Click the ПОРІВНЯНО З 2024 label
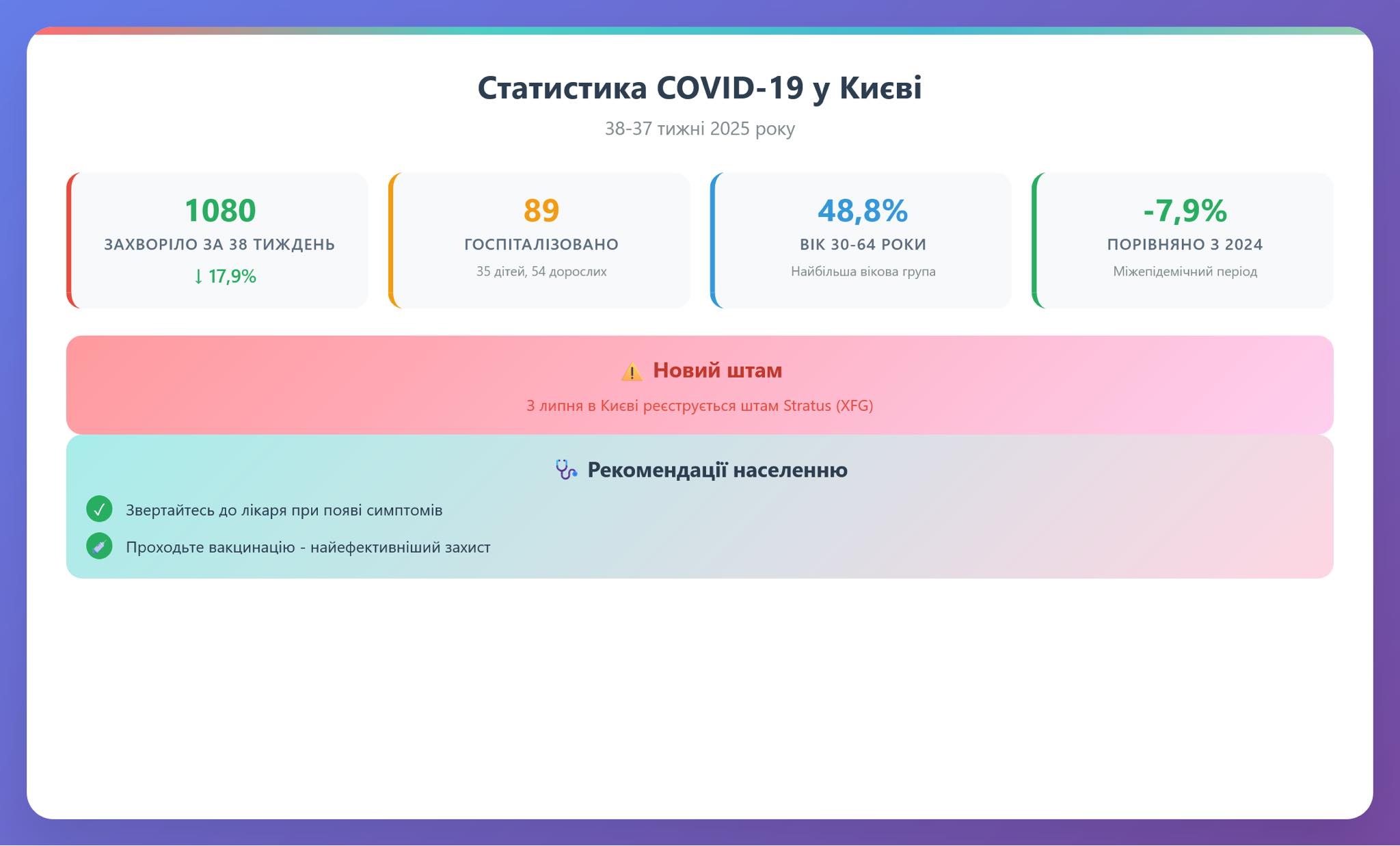This screenshot has width=1400, height=846. pyautogui.click(x=1185, y=244)
